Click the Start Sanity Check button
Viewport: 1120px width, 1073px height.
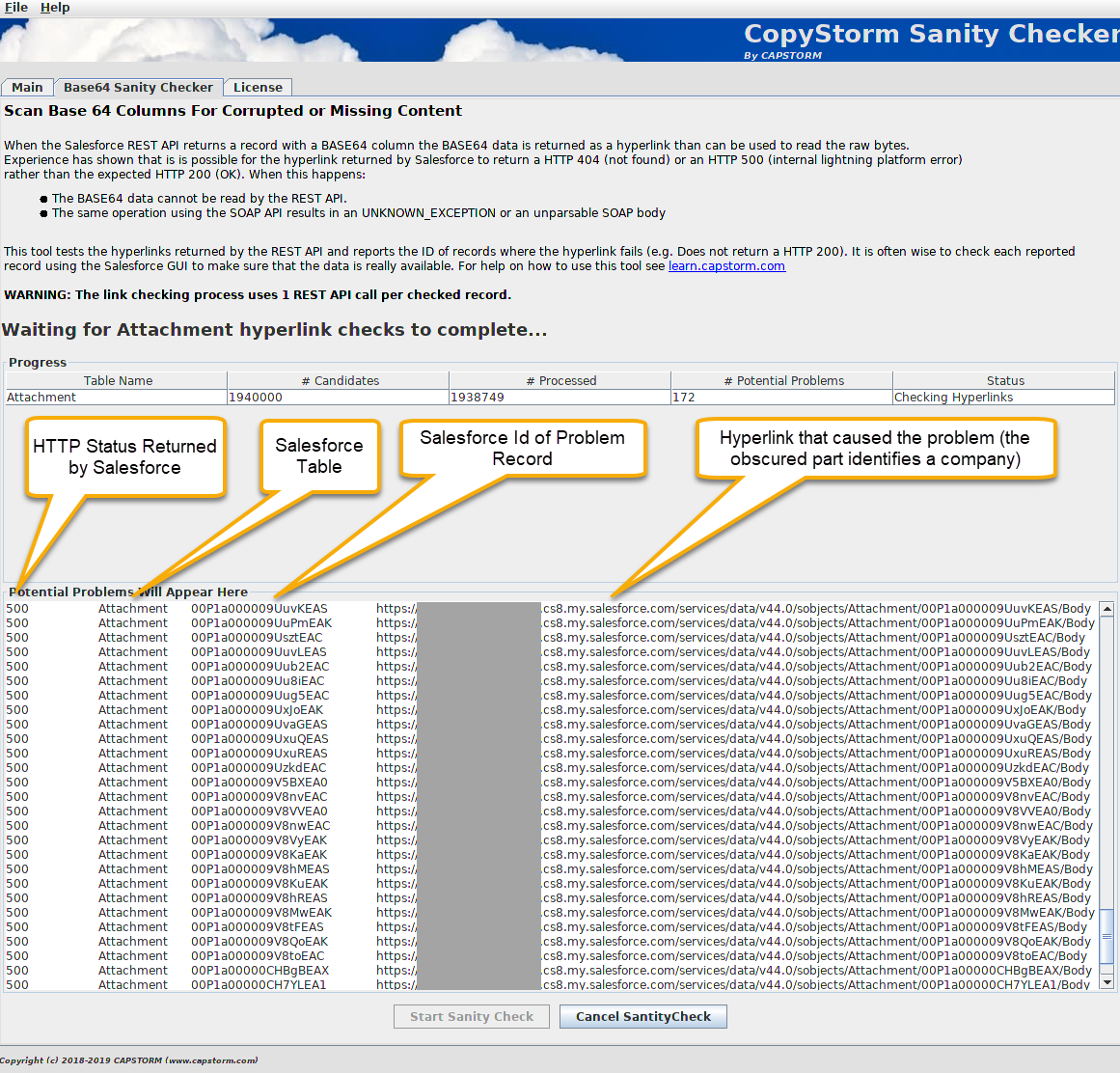coord(472,1017)
